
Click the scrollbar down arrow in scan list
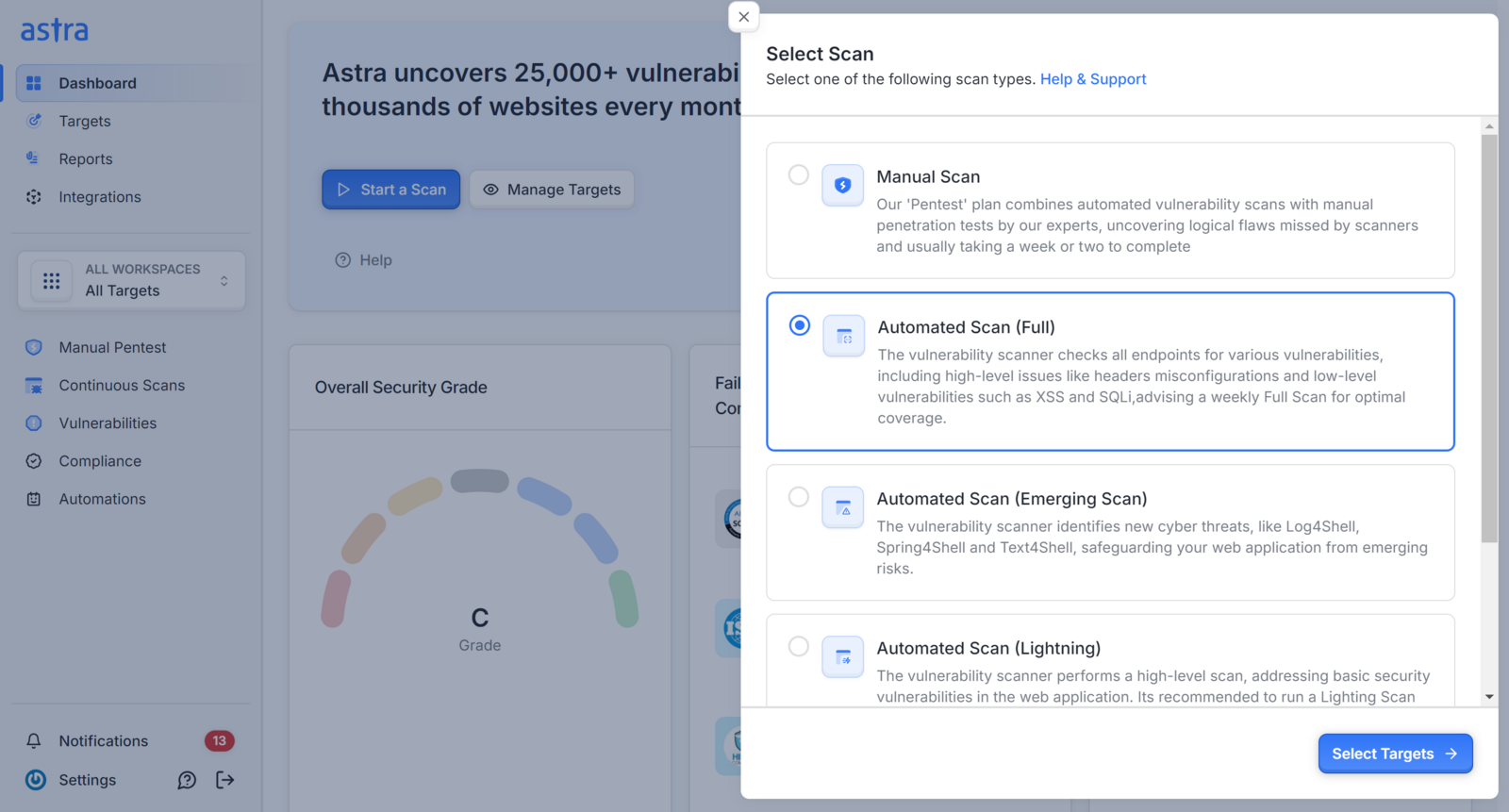pyautogui.click(x=1489, y=697)
